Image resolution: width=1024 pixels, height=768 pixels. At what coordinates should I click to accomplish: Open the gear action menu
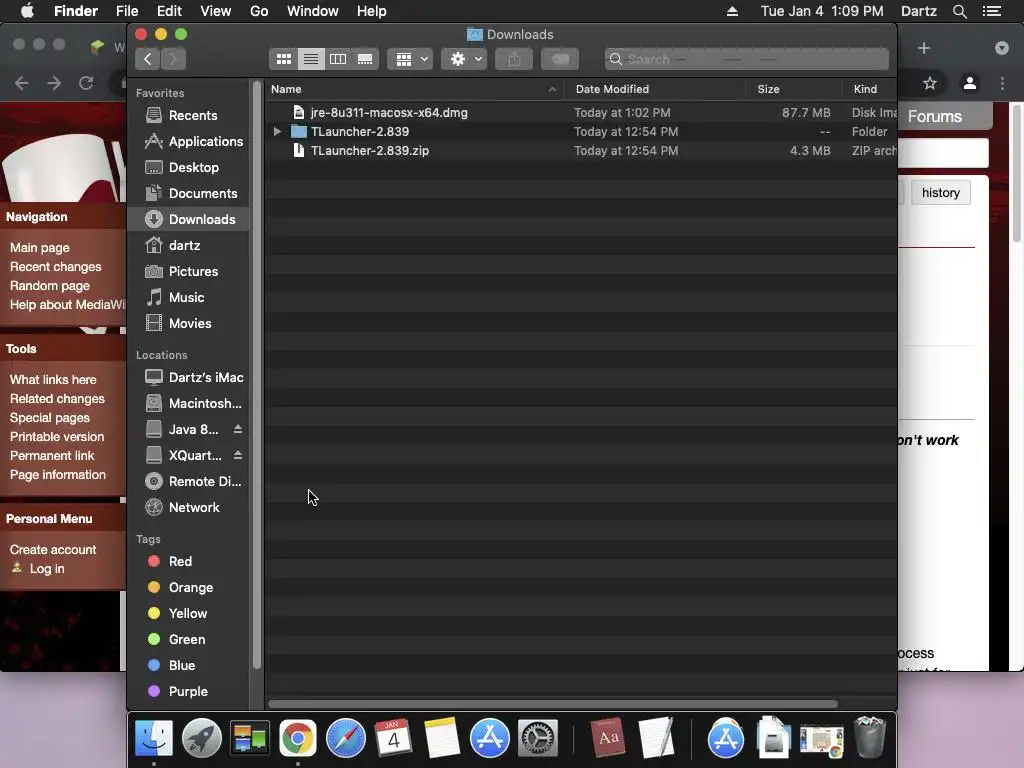pyautogui.click(x=464, y=59)
